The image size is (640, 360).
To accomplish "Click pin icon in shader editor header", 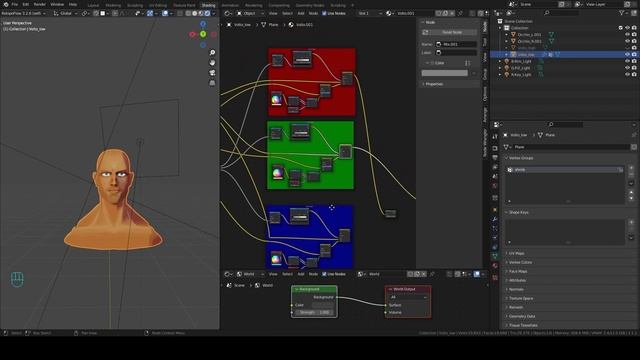I will 461,13.
